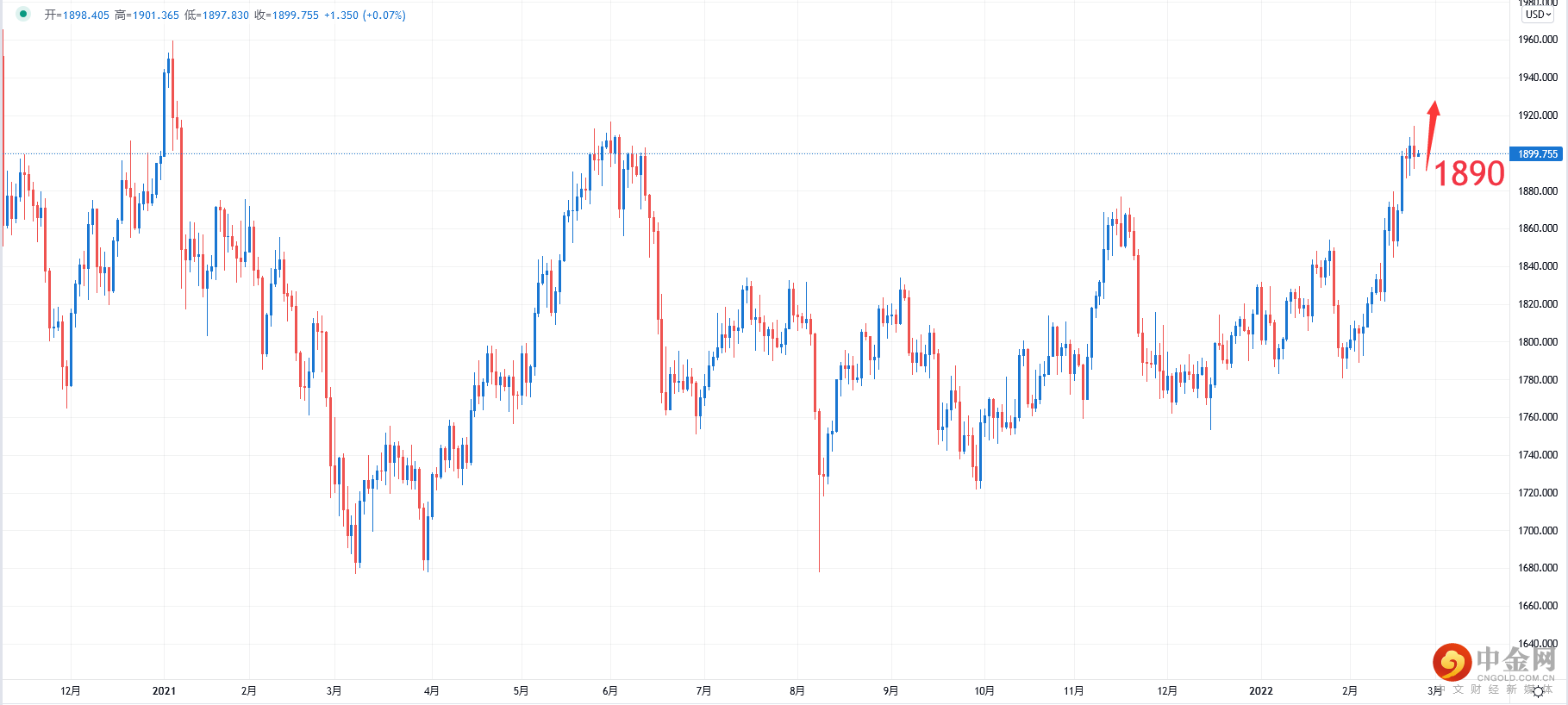Click the high price value 1901.365

[x=156, y=15]
